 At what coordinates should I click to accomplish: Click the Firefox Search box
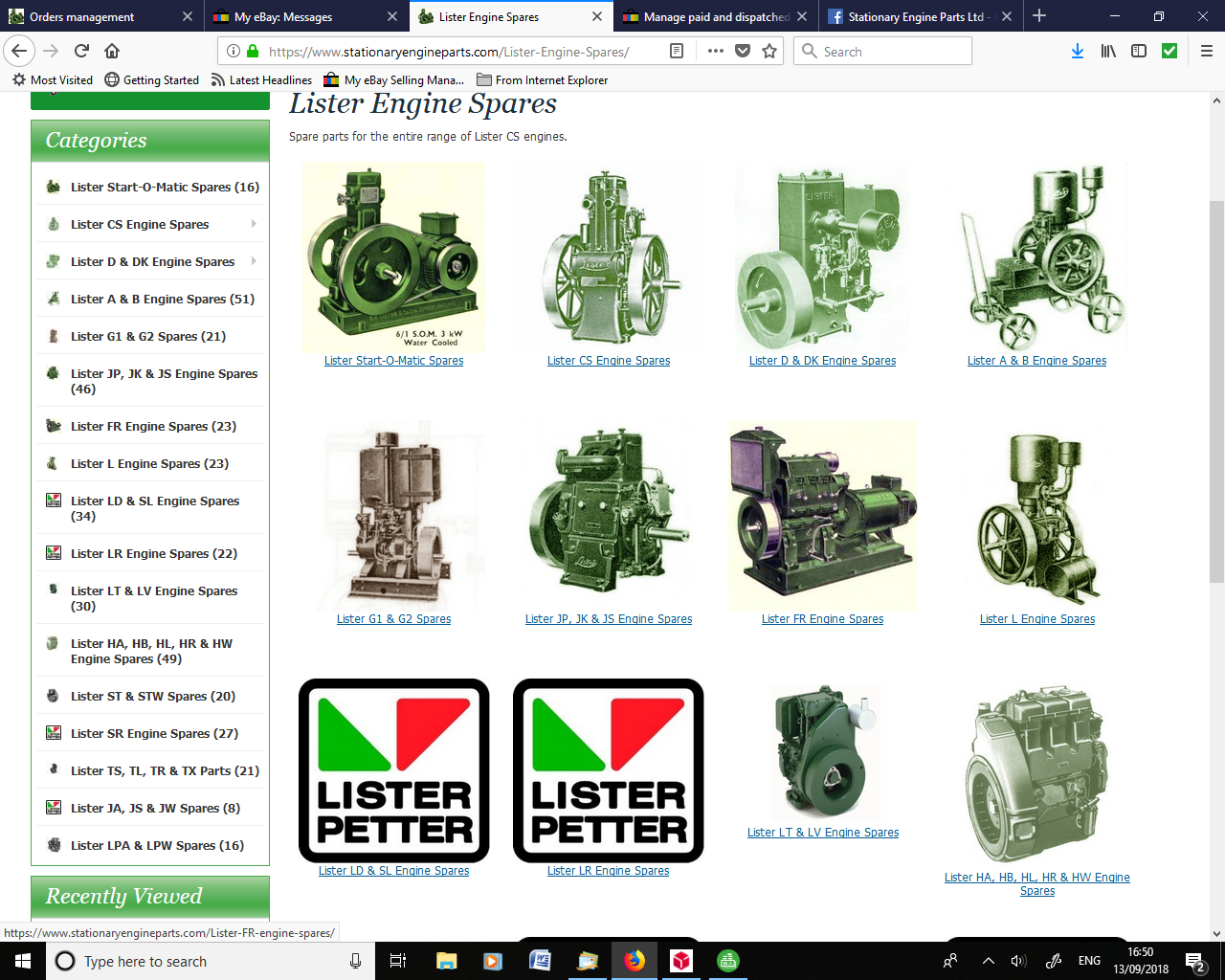882,51
